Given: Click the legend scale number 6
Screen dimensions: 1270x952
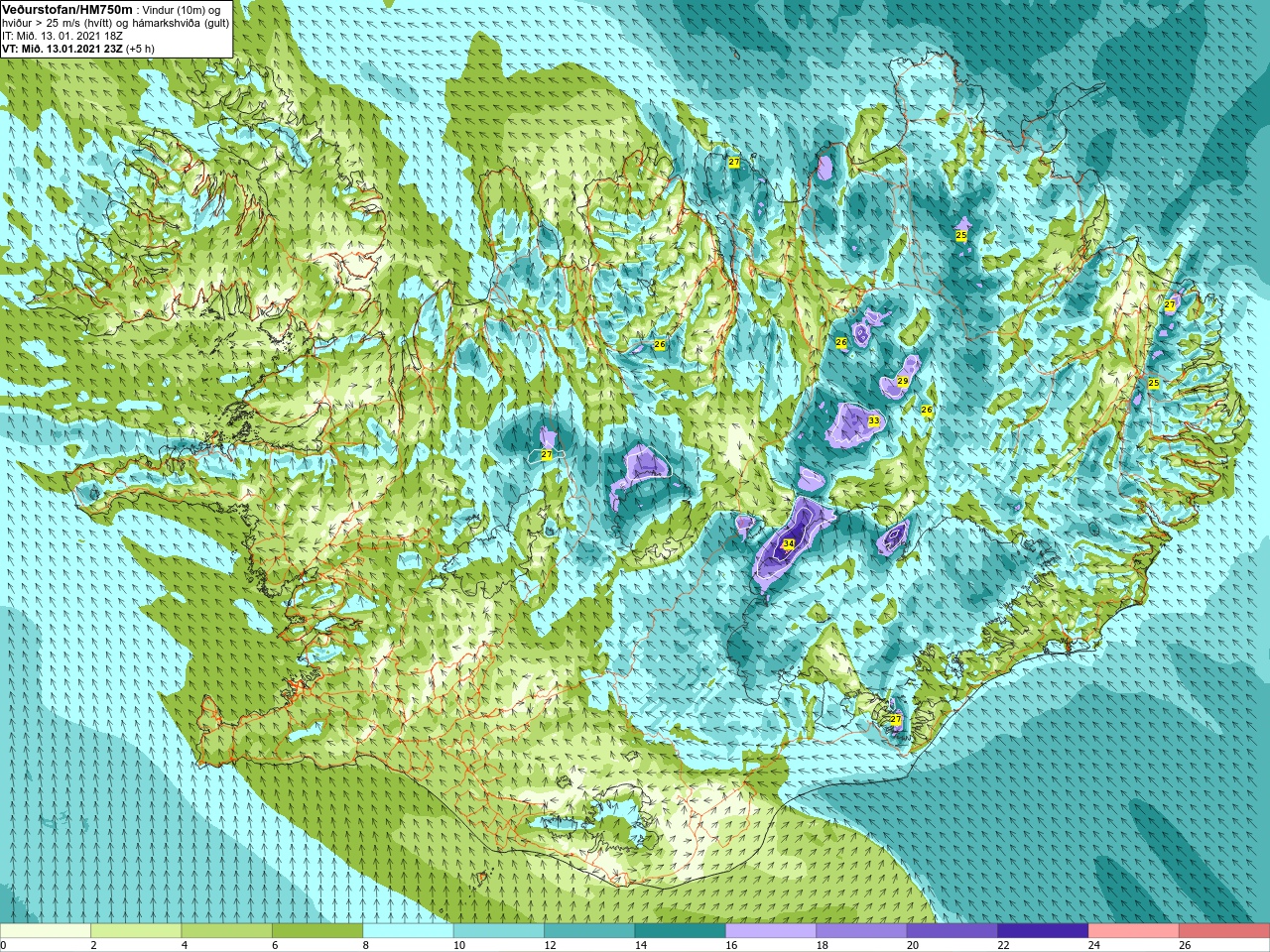Looking at the screenshot, I should pyautogui.click(x=276, y=946).
